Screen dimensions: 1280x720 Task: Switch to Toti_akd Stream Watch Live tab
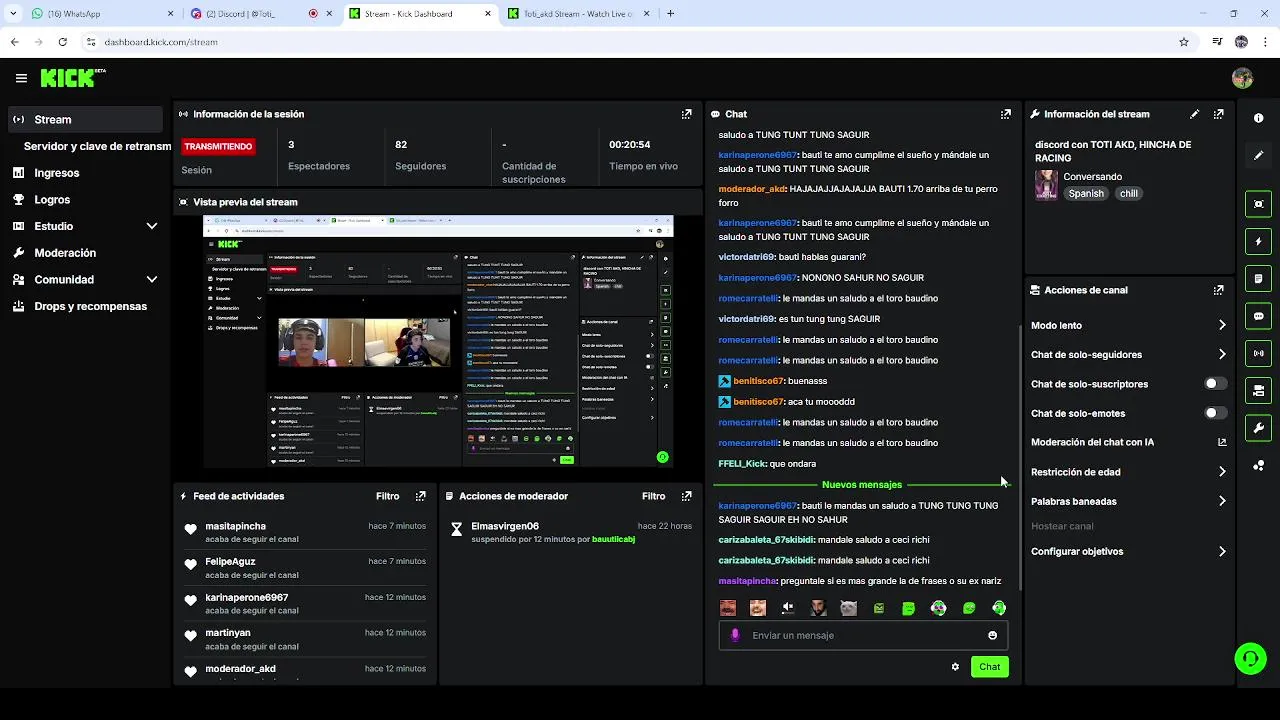(x=578, y=14)
